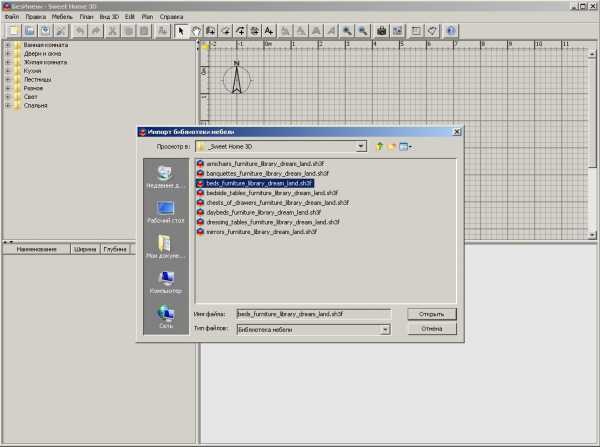
Task: Open the Справка menu
Action: [x=172, y=17]
